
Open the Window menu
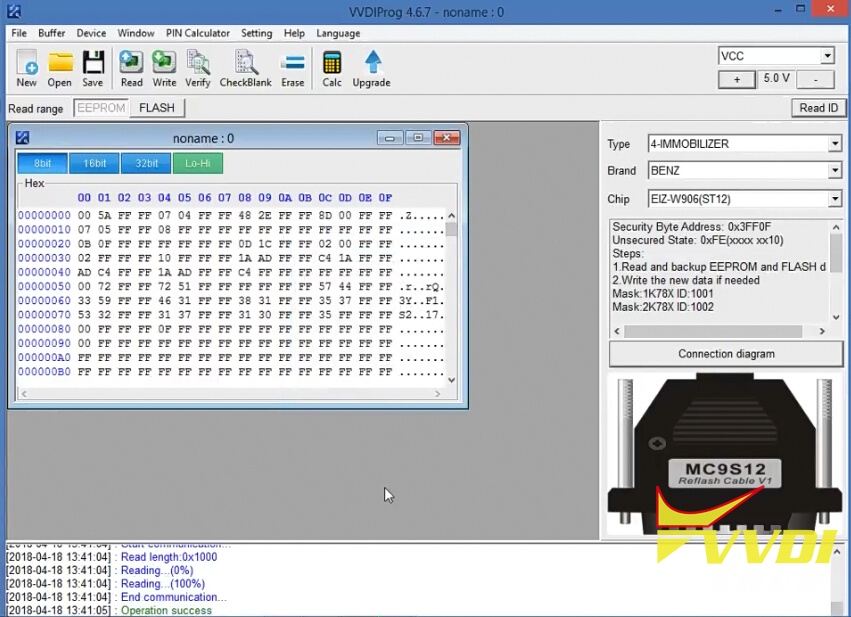point(136,33)
